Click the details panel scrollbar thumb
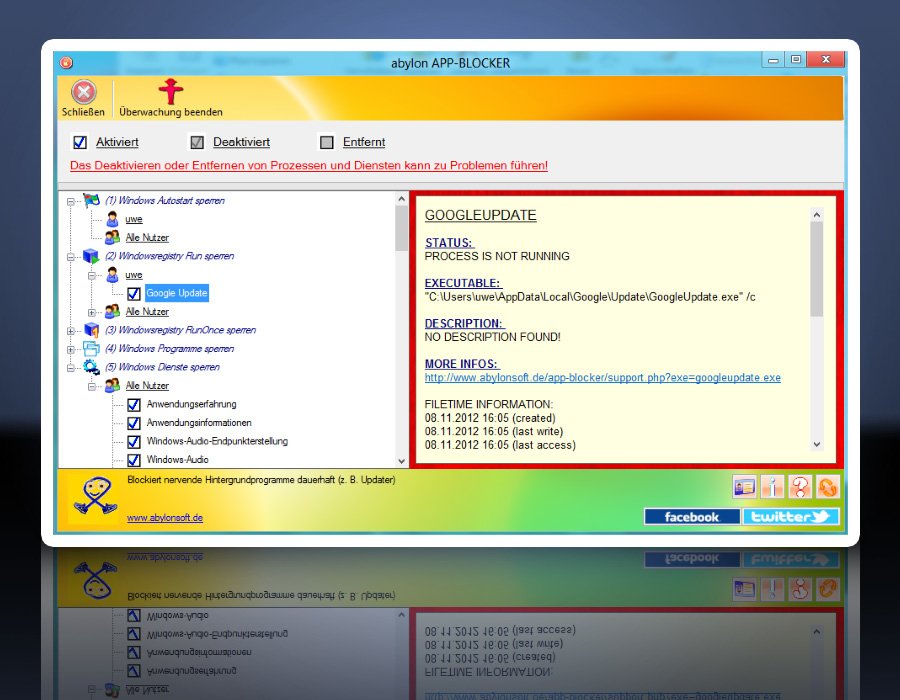The width and height of the screenshot is (900, 700). pyautogui.click(x=817, y=269)
